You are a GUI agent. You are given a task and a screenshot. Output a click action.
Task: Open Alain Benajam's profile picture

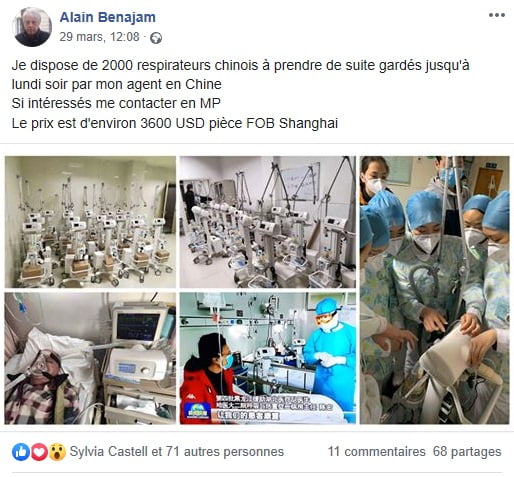click(x=32, y=27)
